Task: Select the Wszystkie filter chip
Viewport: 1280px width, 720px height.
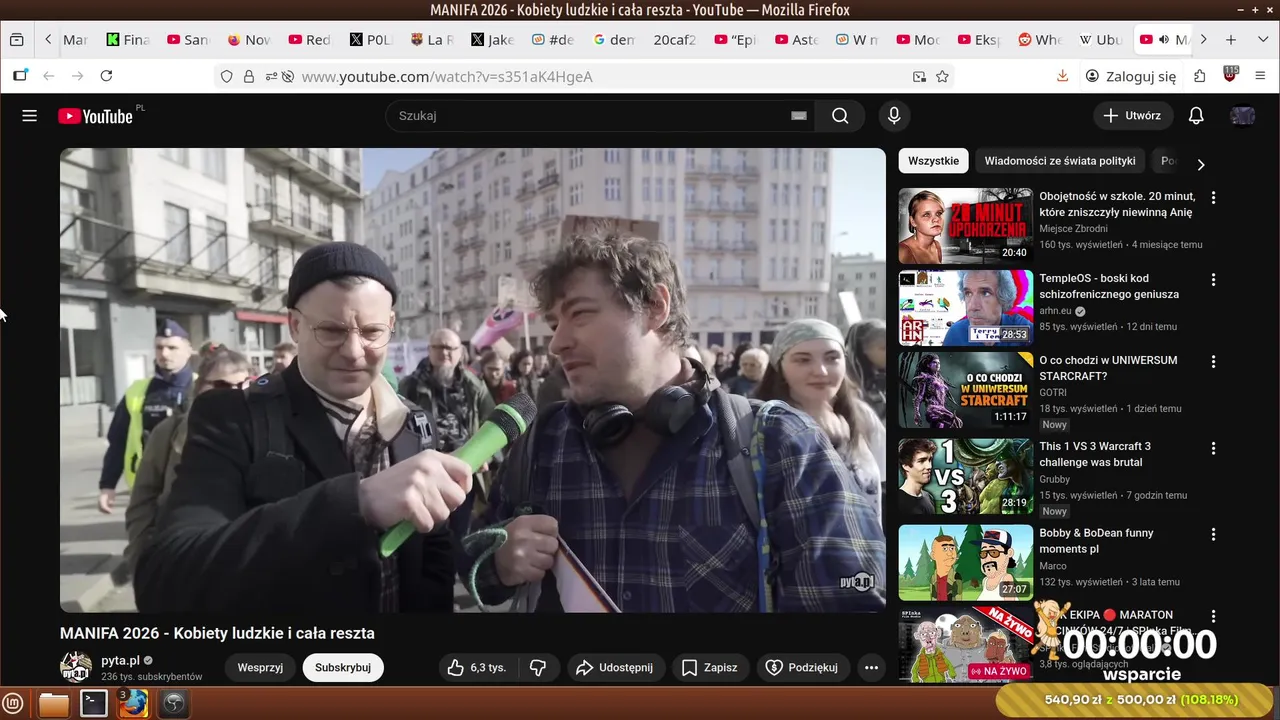Action: (933, 161)
